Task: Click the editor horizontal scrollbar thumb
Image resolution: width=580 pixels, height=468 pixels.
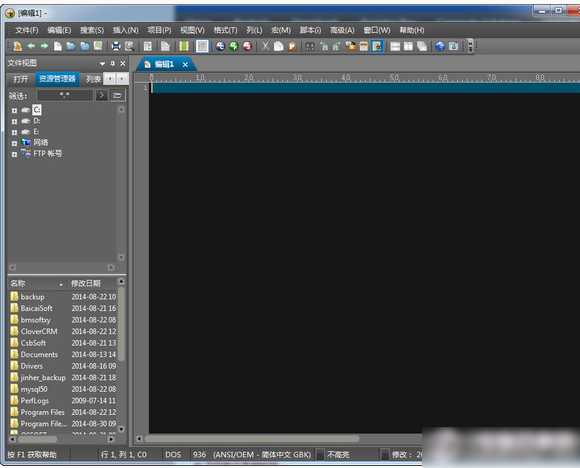Action: (252, 438)
